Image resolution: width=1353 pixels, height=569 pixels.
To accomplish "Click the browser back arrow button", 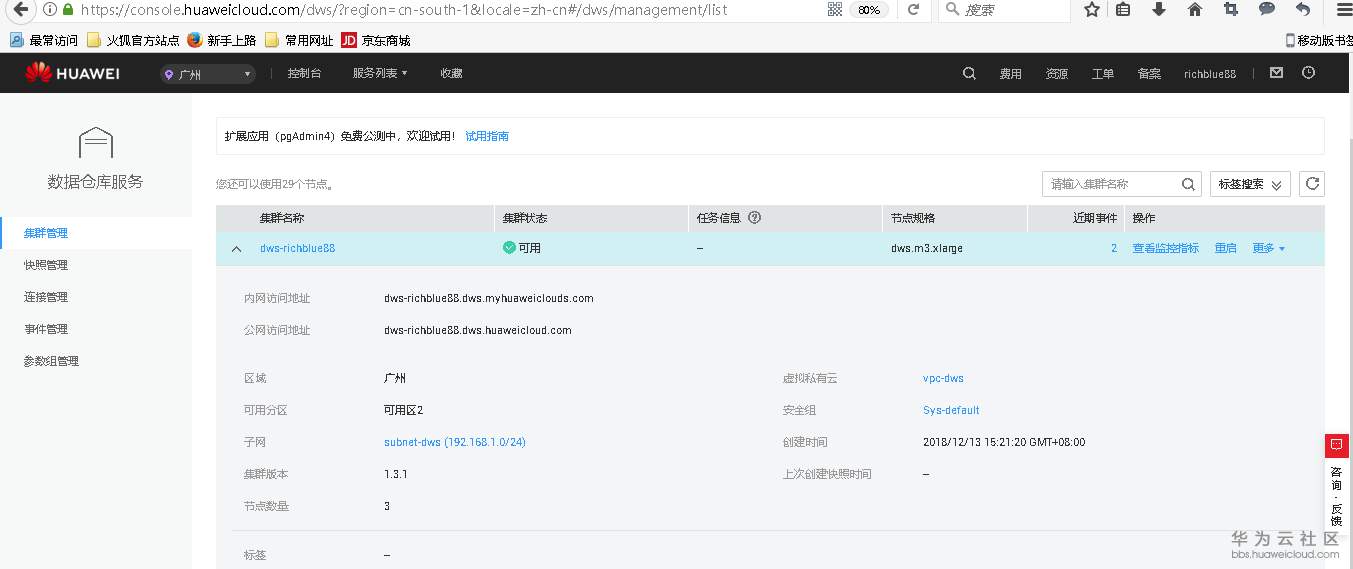I will tap(18, 9).
